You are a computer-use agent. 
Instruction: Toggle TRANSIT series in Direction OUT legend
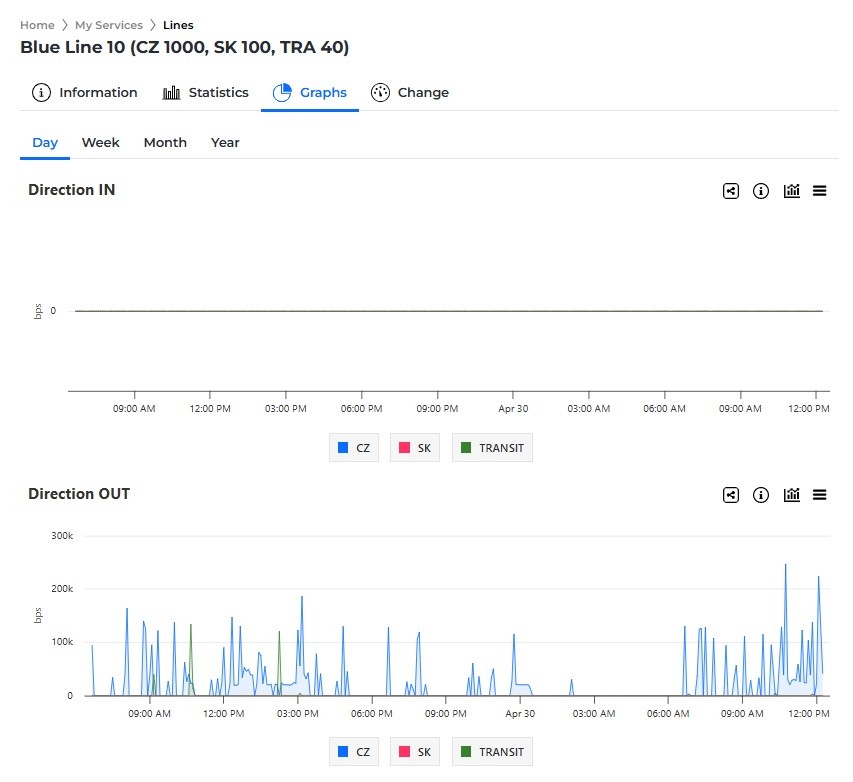pyautogui.click(x=492, y=752)
